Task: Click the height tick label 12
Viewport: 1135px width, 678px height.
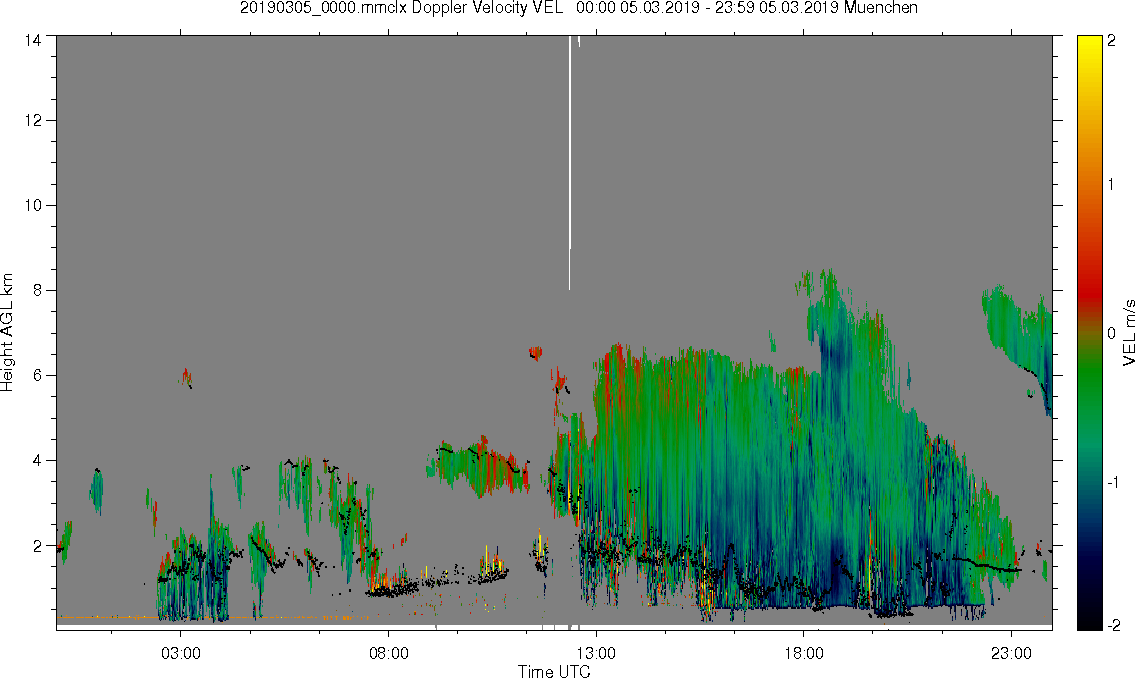Action: tap(32, 120)
